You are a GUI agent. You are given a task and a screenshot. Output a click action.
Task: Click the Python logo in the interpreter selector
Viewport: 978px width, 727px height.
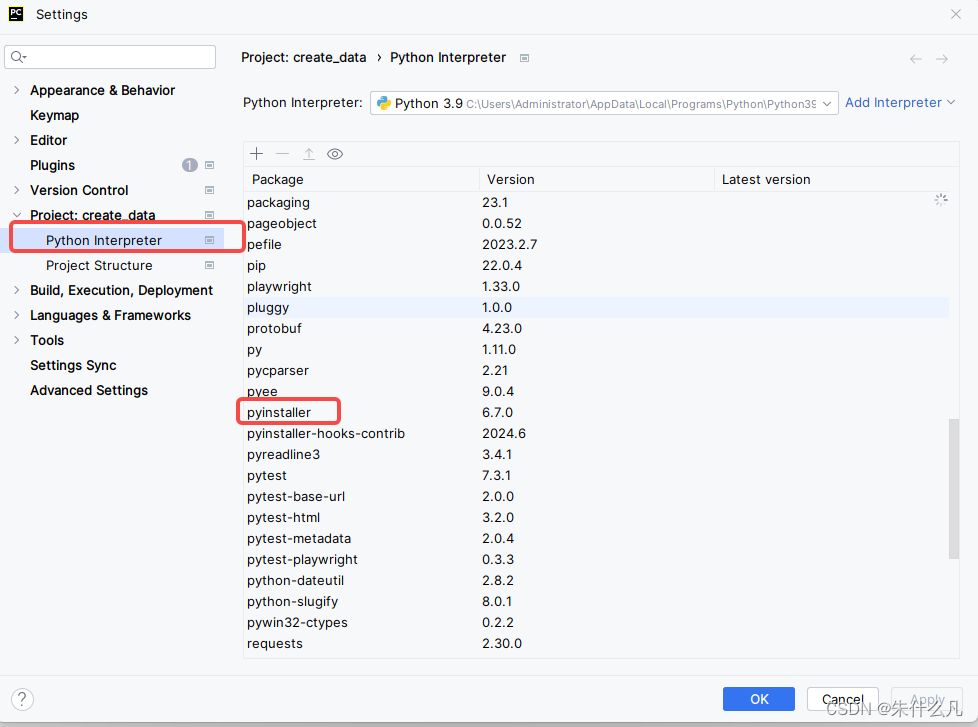click(x=384, y=103)
